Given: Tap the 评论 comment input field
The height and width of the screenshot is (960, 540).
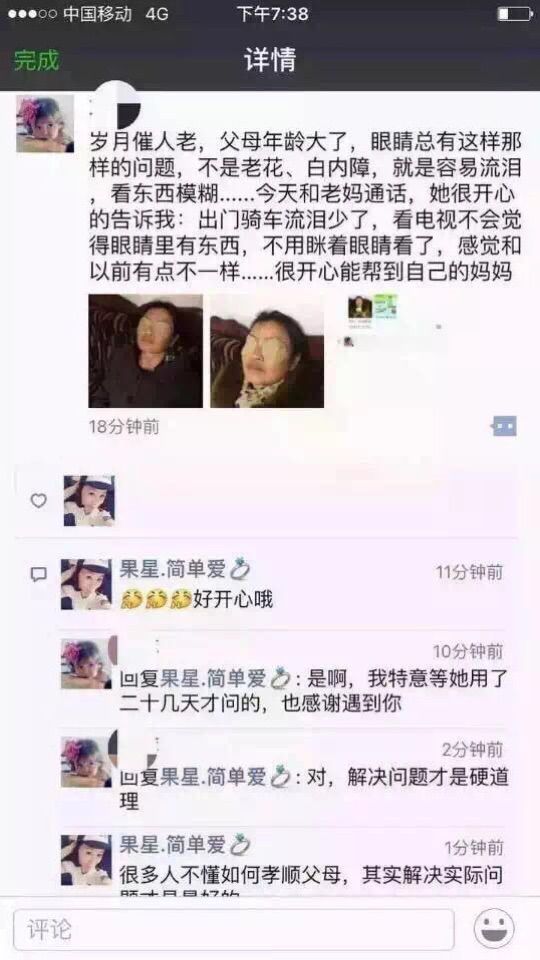Looking at the screenshot, I should pyautogui.click(x=234, y=930).
